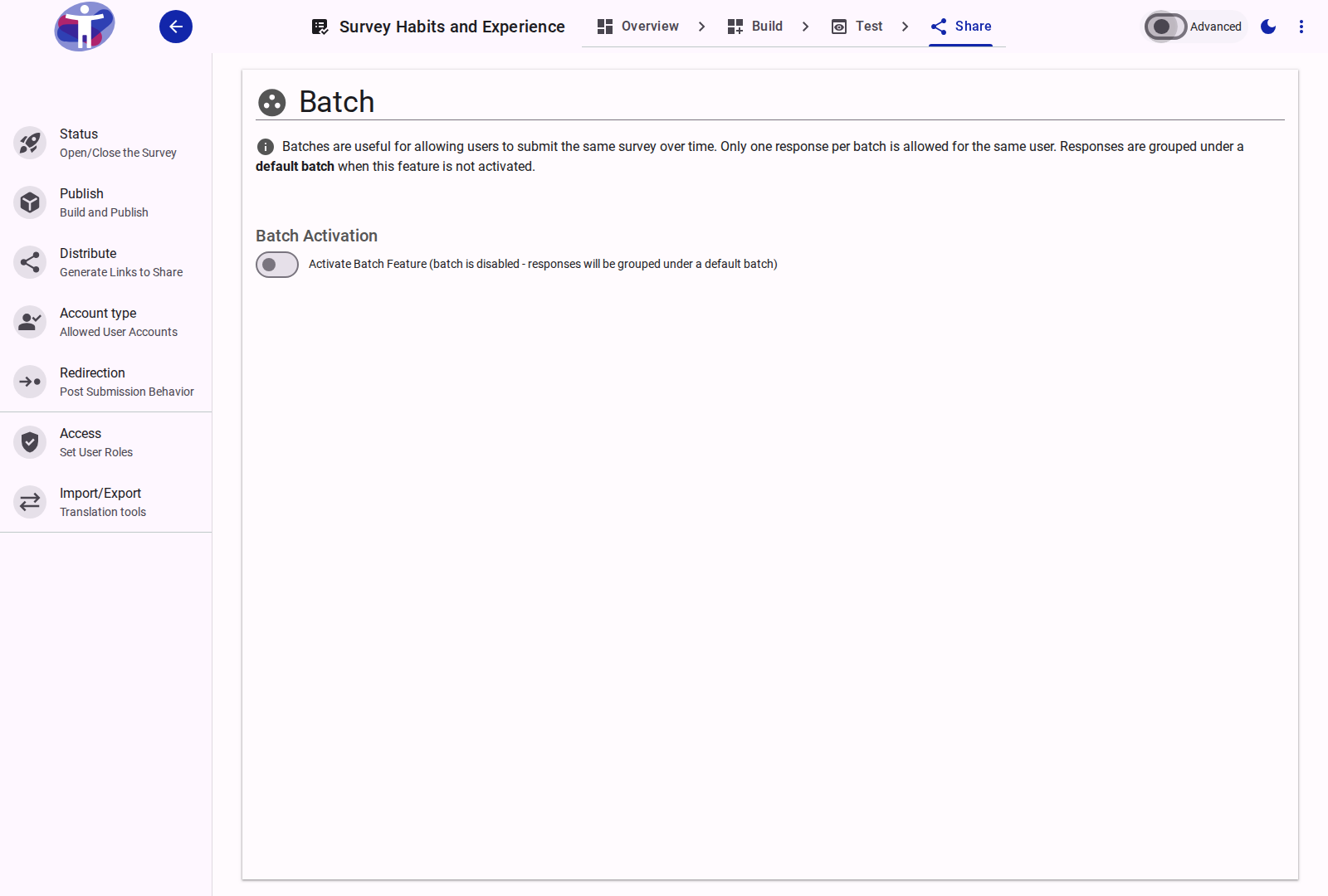1328x896 pixels.
Task: Open Status in the sidebar
Action: click(x=106, y=143)
